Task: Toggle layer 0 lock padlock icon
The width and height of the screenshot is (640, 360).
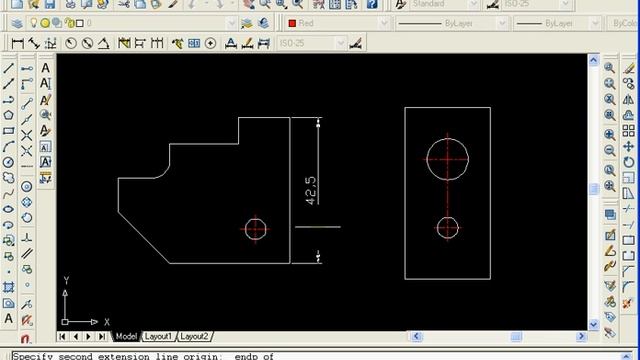Action: pos(69,23)
